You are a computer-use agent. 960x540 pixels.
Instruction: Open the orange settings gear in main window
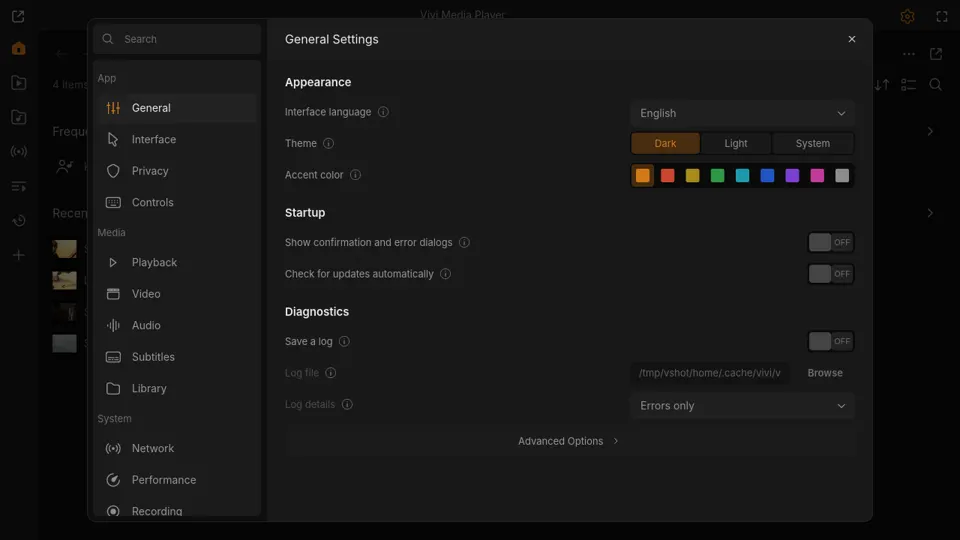tap(907, 17)
